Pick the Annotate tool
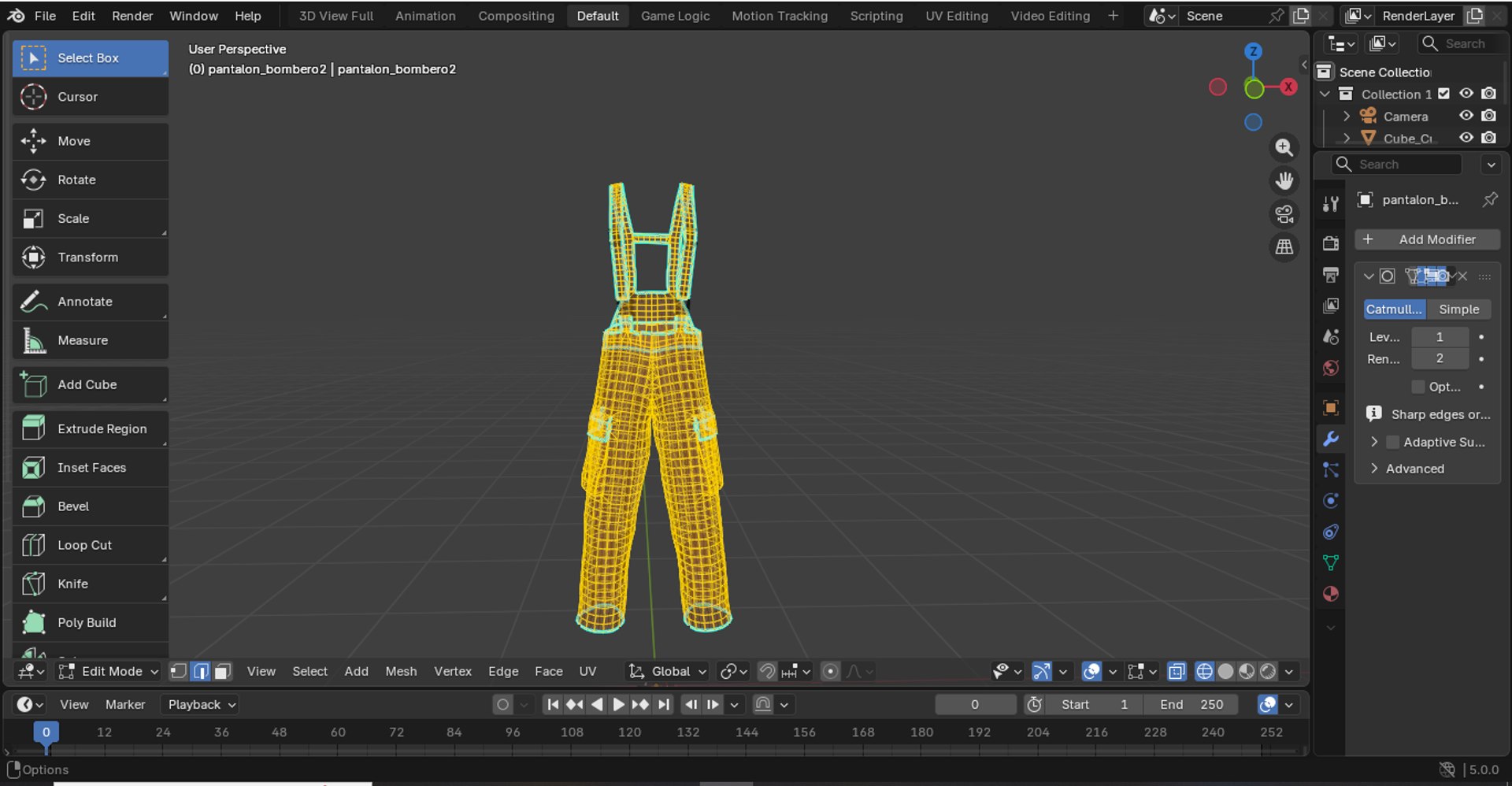Screen dimensions: 1512x786 90,302
